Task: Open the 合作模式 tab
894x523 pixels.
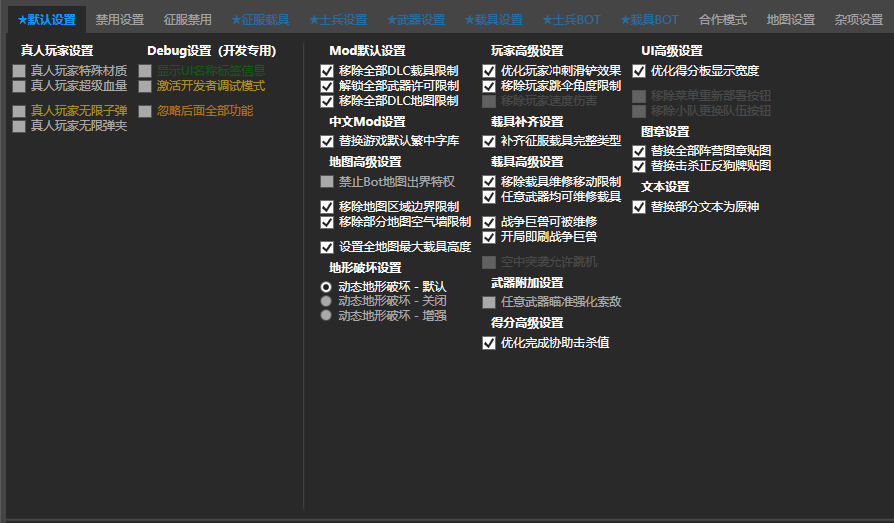Action: click(x=722, y=20)
